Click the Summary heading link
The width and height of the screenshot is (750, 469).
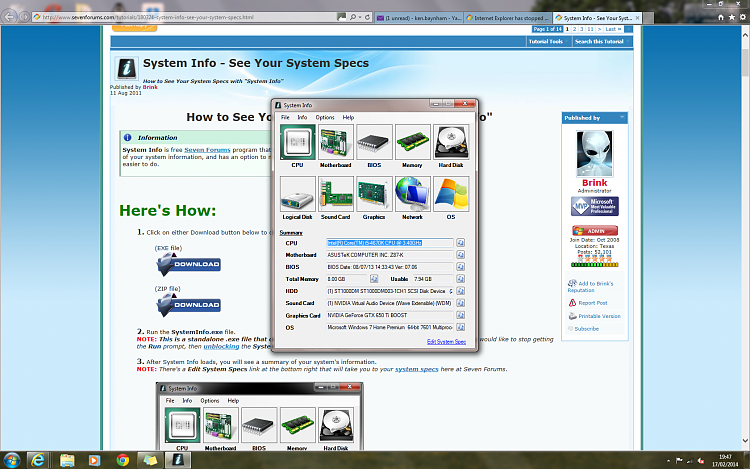[291, 233]
